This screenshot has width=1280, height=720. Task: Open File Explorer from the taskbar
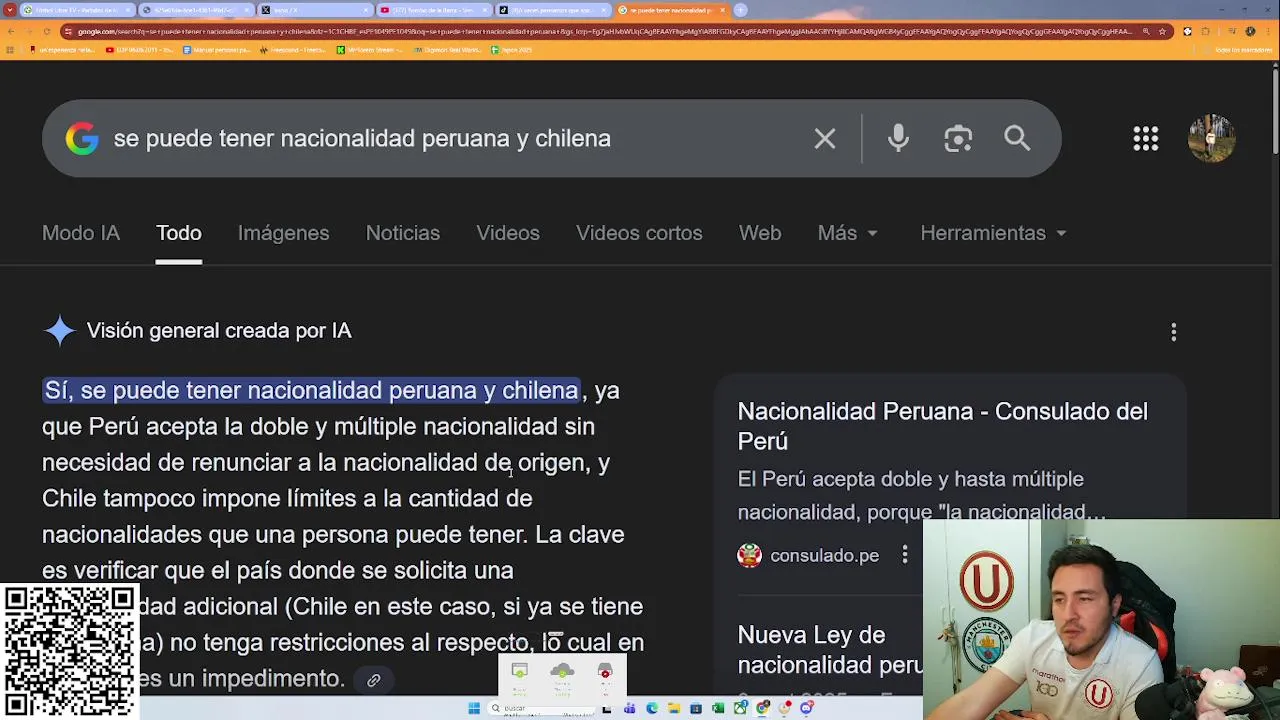click(x=674, y=708)
